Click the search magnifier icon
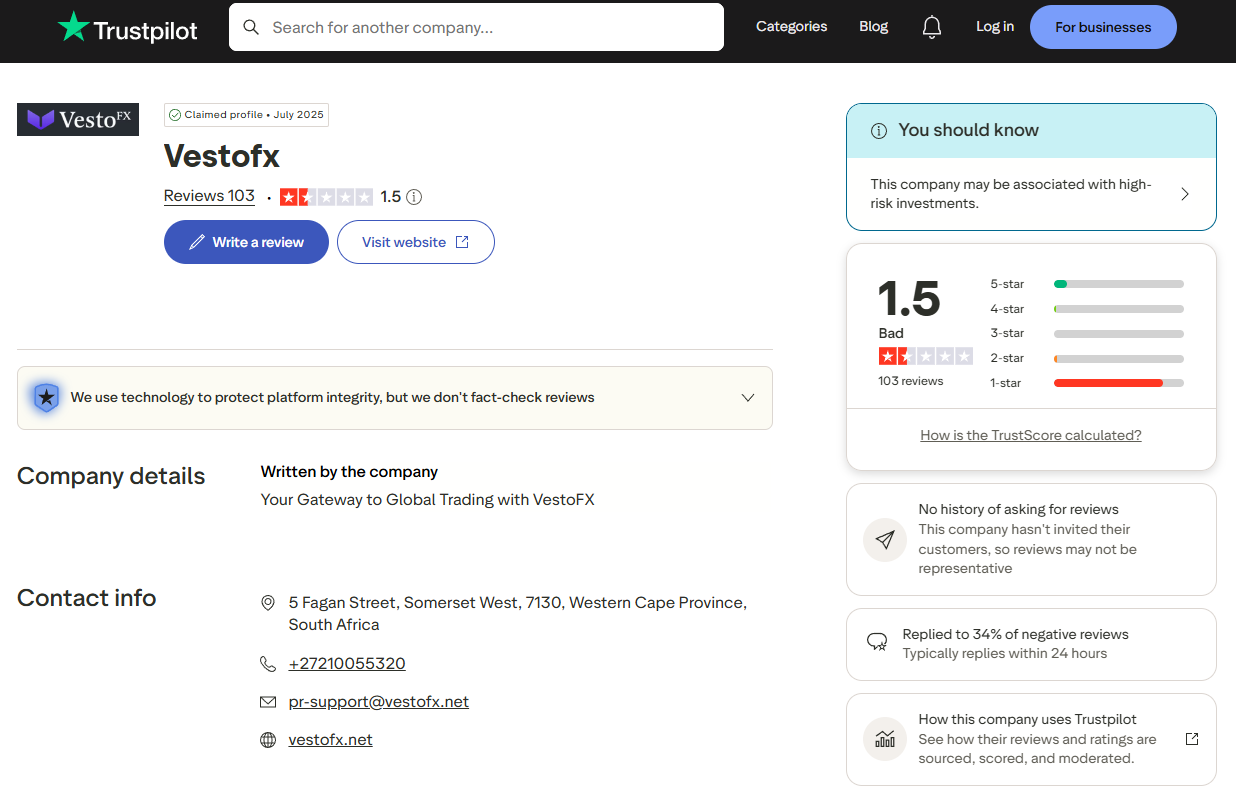1236x800 pixels. [x=251, y=27]
